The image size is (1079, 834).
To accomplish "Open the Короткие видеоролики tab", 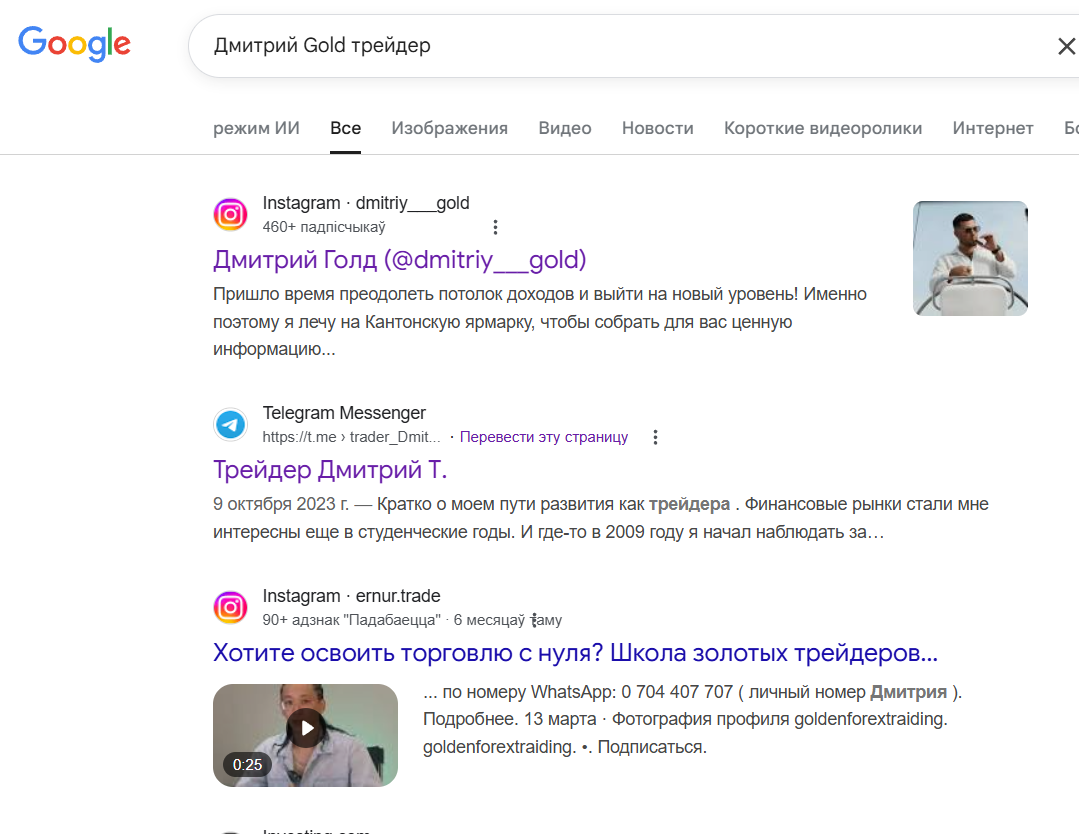I will [x=822, y=128].
